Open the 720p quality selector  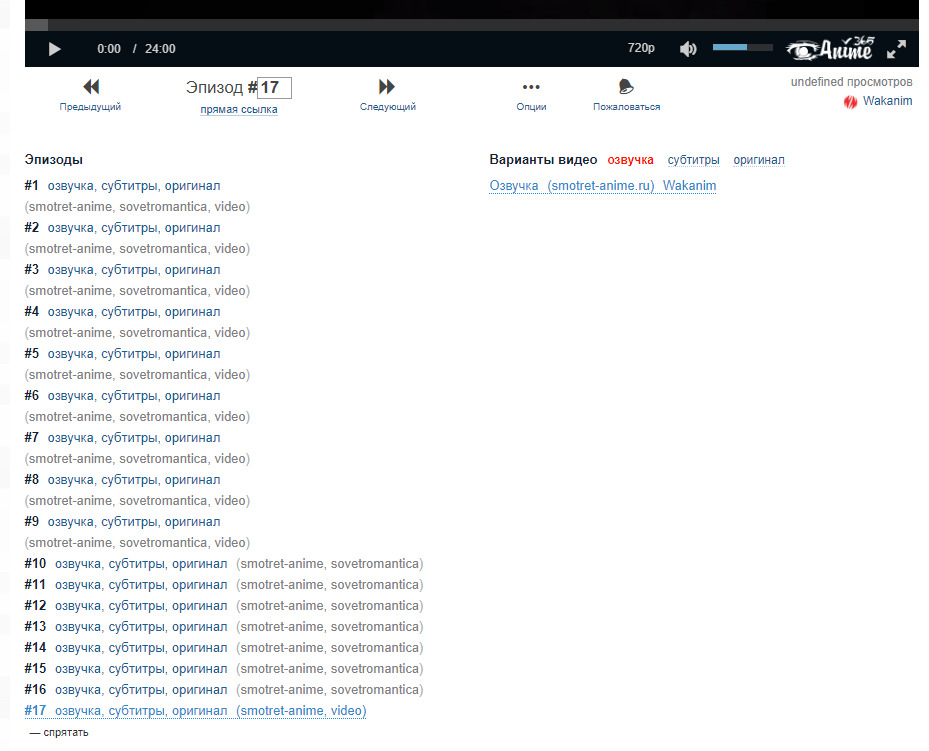(641, 49)
